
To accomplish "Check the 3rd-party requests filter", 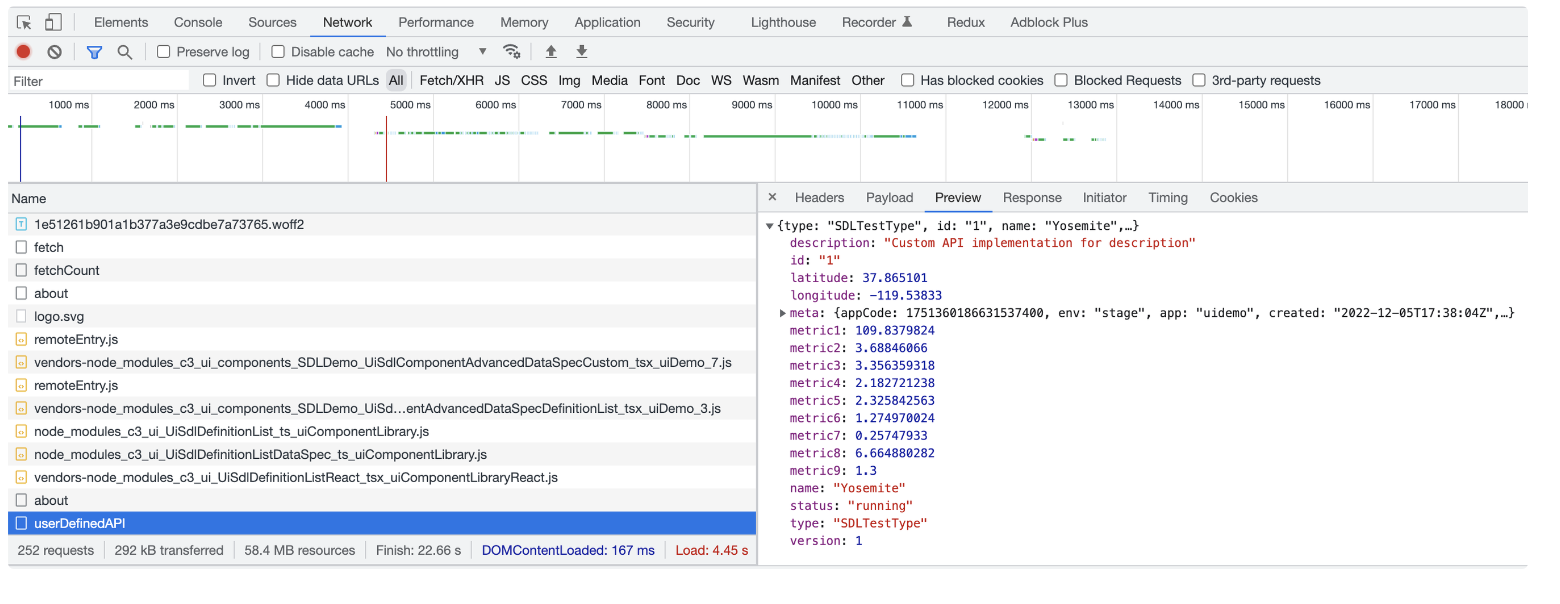I will coord(1199,80).
